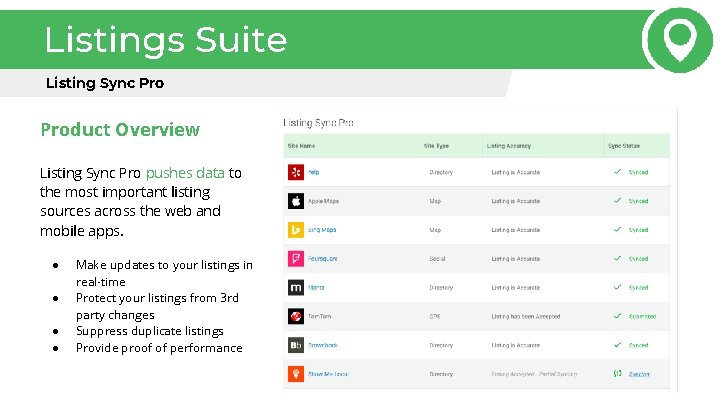Screen dimensions: 720x405
Task: Click the green checkmark in Yelp row
Action: 618,172
